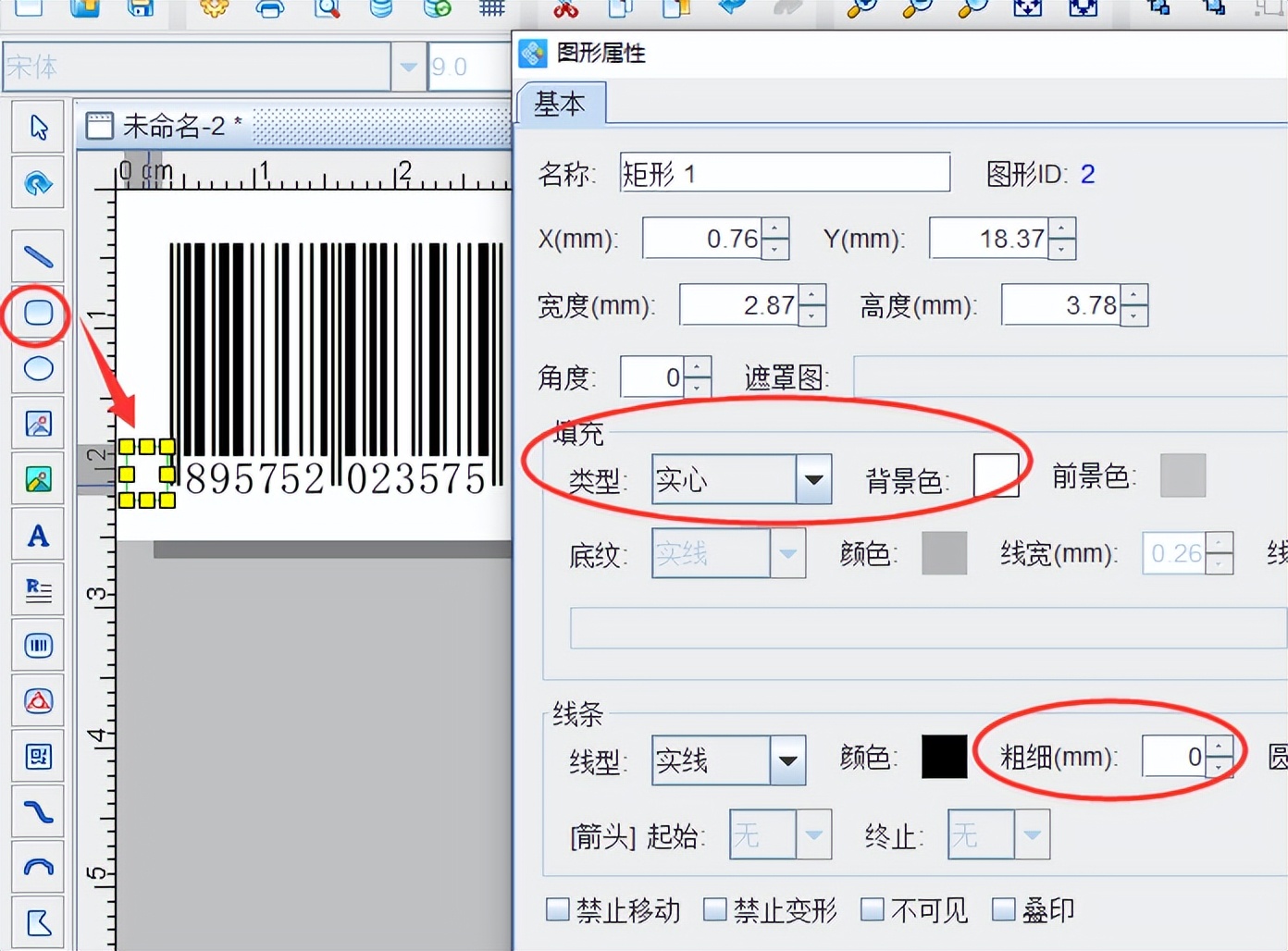Click the 遮罩图 input field

click(x=1071, y=377)
